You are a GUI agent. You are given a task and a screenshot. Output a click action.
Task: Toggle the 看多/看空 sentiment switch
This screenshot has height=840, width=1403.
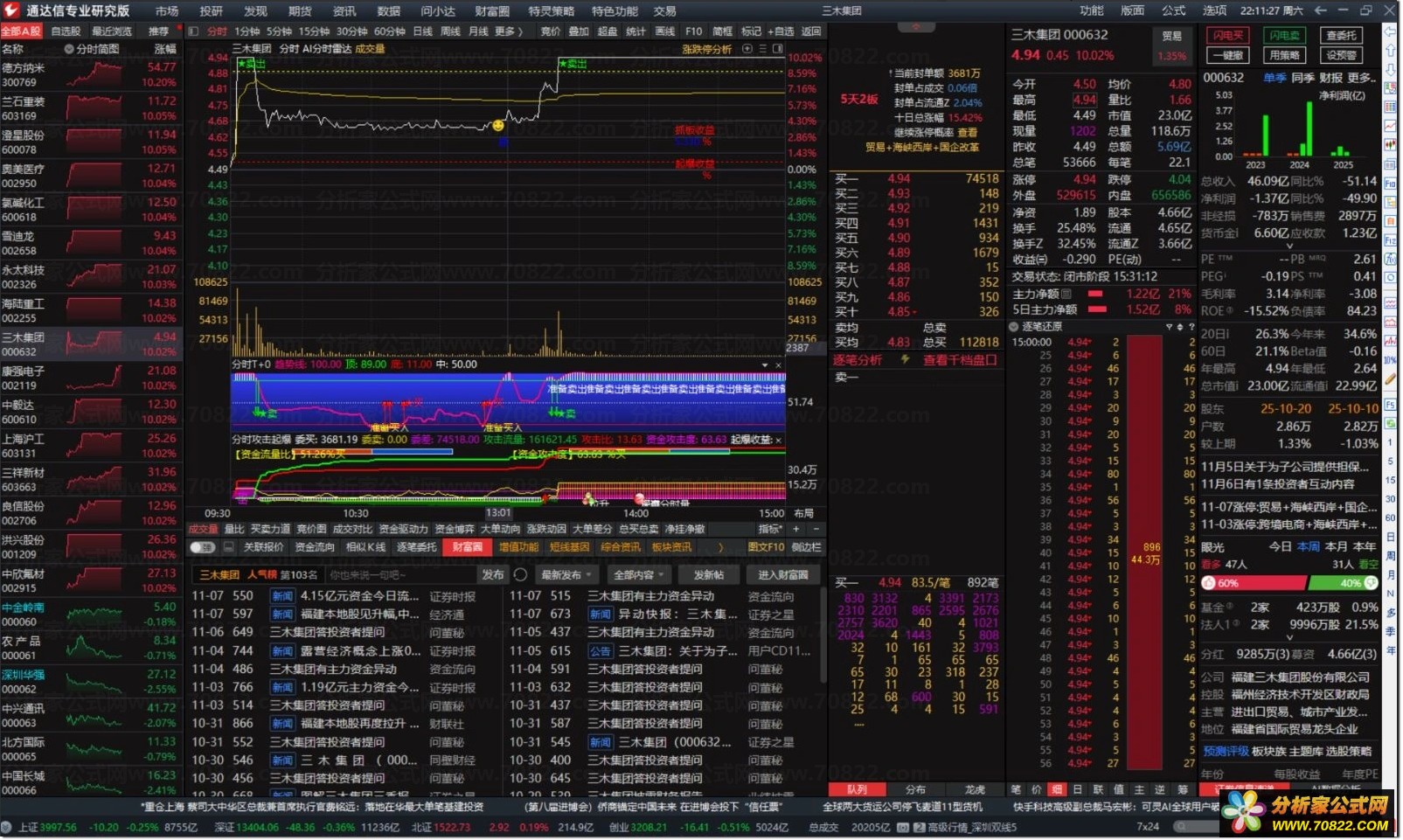pos(1369,583)
